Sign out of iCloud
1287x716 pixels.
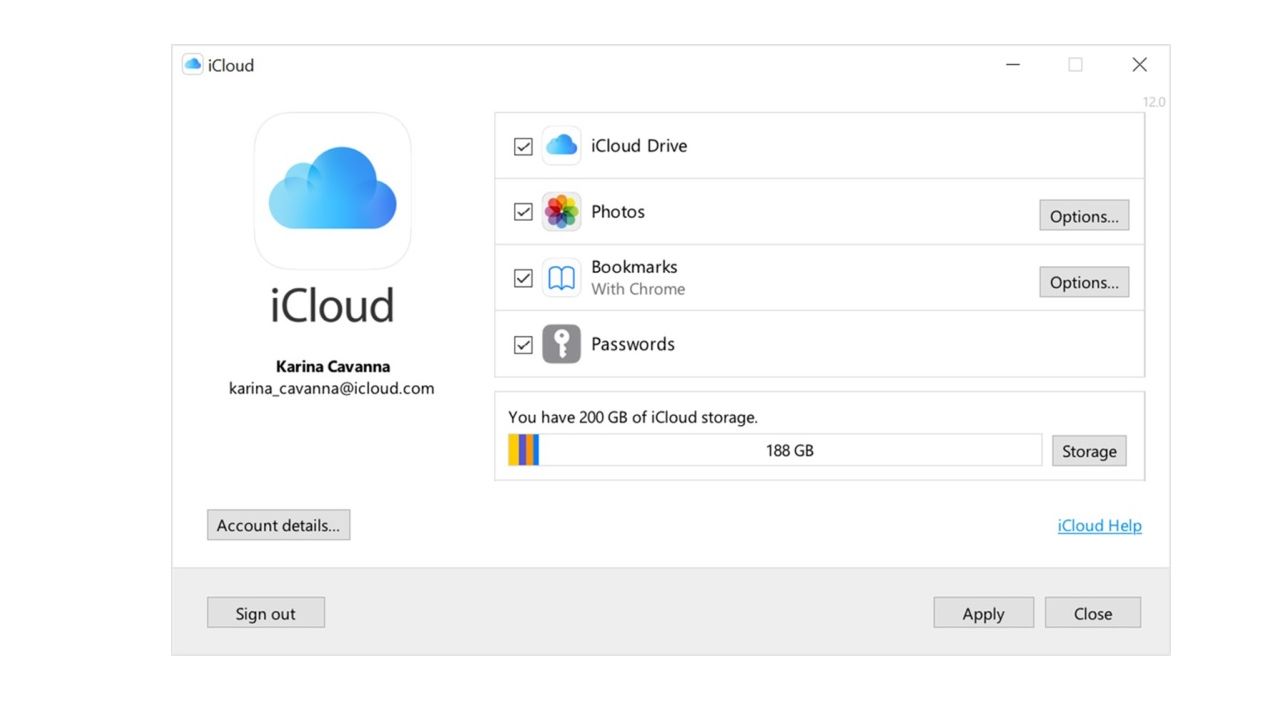click(265, 612)
